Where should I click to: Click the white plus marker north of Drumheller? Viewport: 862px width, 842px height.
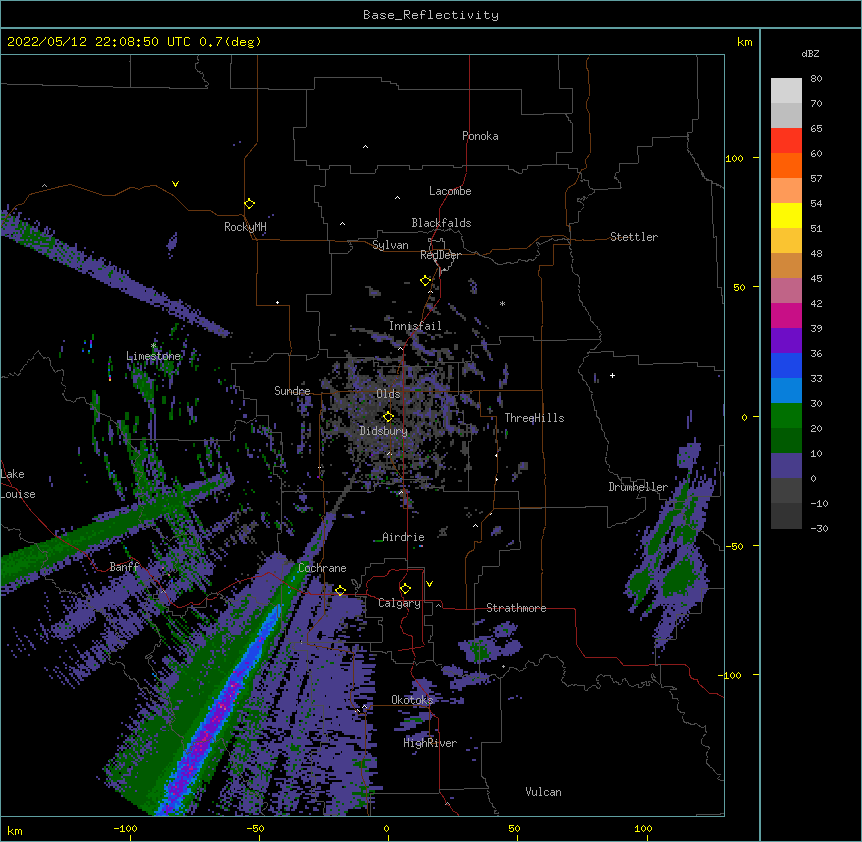click(612, 375)
